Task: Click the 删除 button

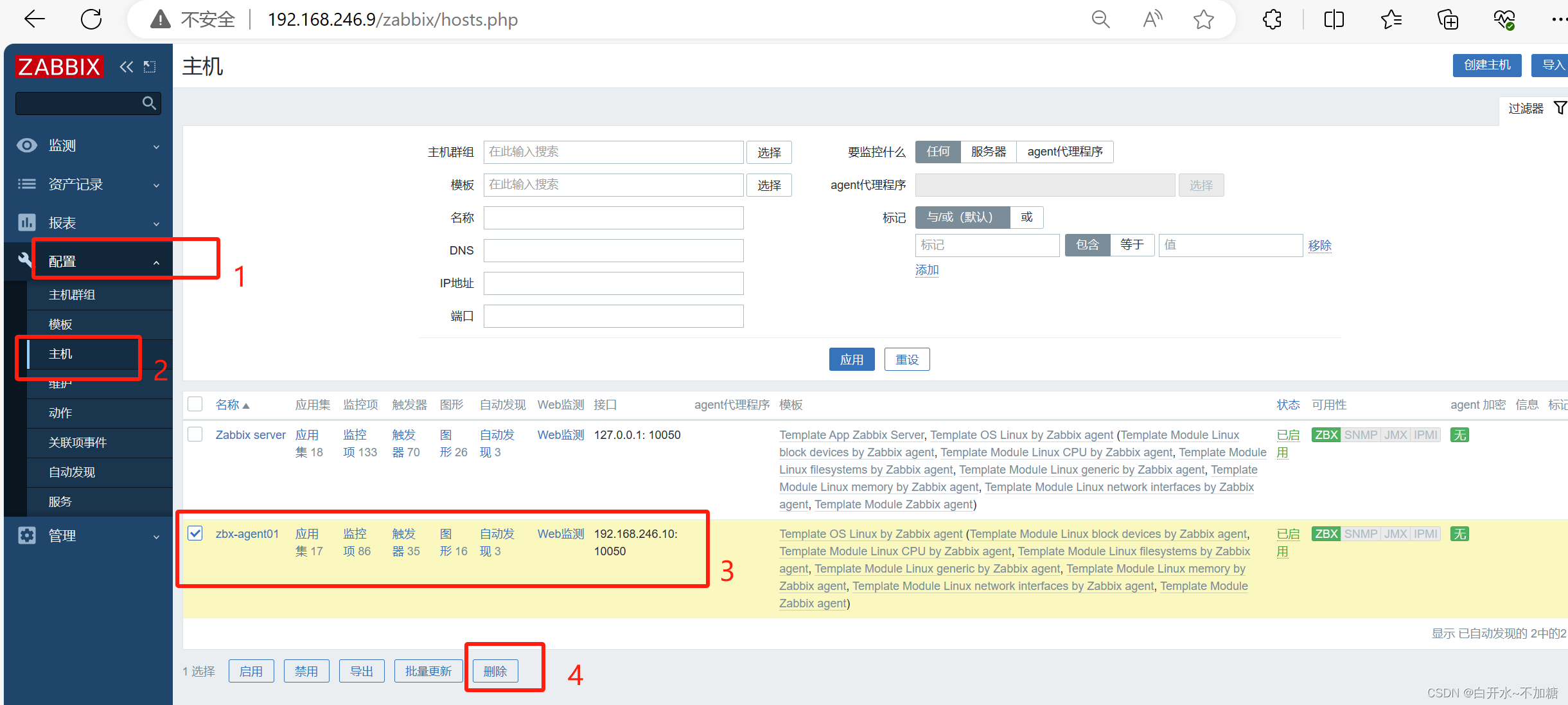Action: 495,671
